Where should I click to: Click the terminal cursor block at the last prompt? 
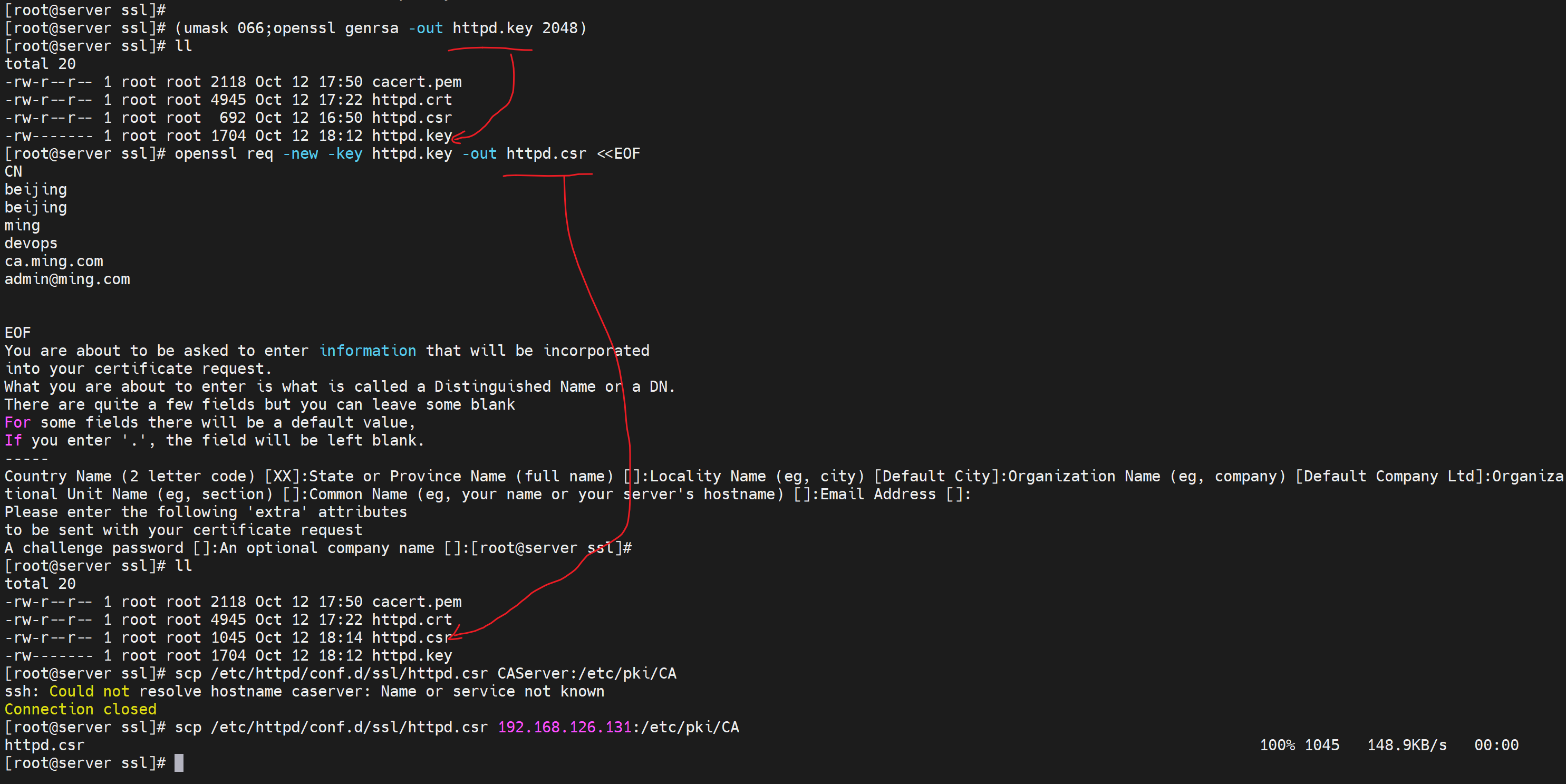(x=179, y=763)
